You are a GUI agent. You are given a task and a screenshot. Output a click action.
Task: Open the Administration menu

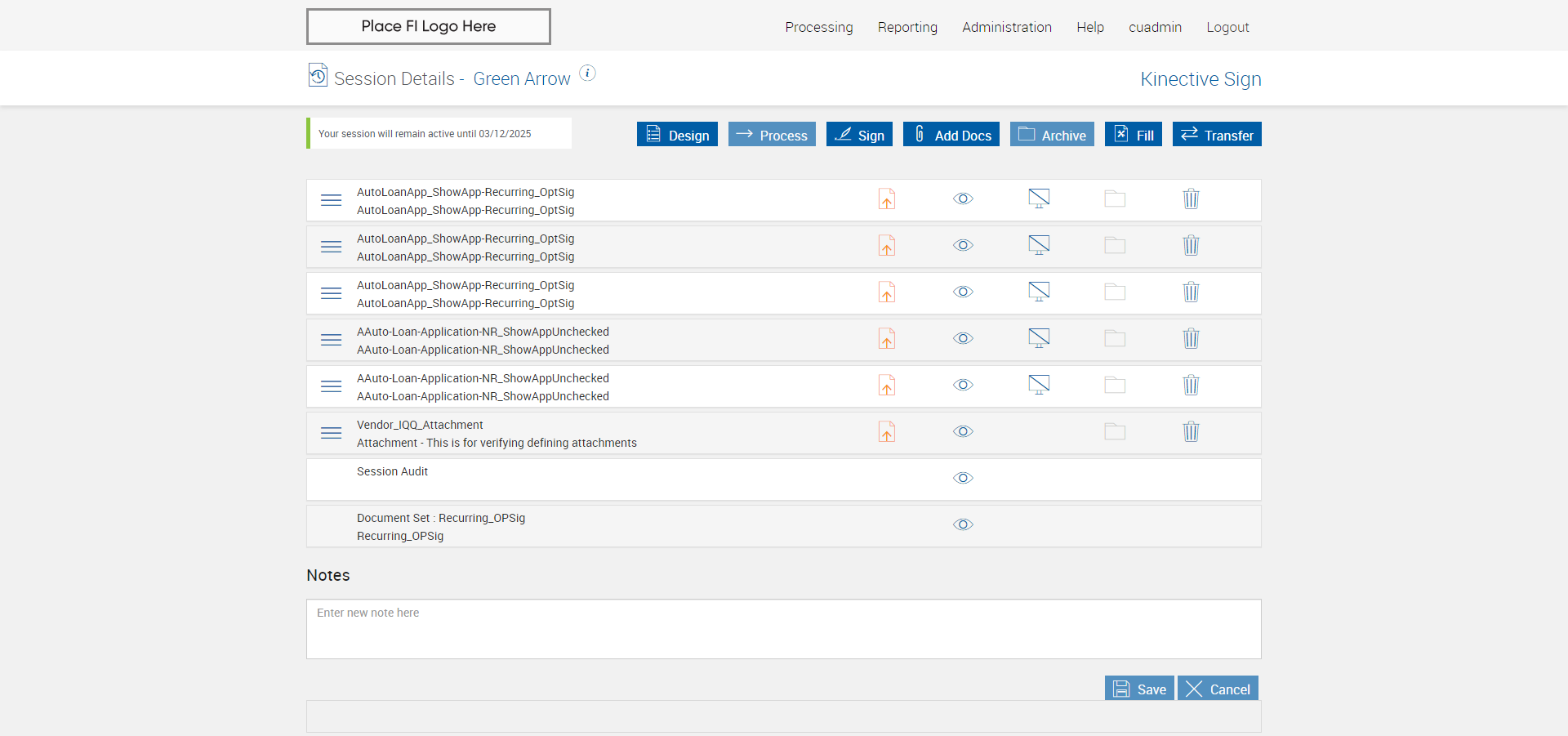[x=1006, y=27]
